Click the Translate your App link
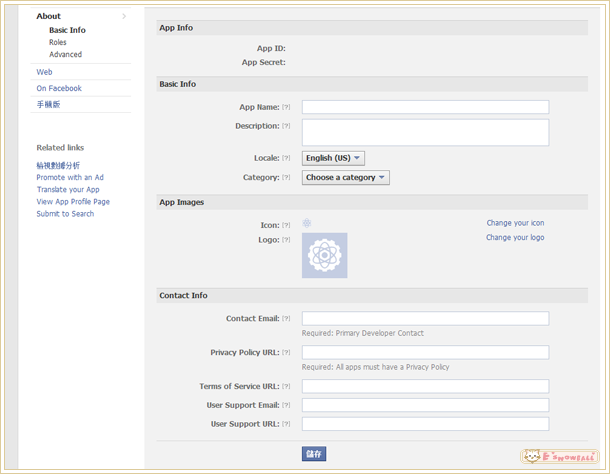Viewport: 610px width, 474px height. tap(68, 190)
